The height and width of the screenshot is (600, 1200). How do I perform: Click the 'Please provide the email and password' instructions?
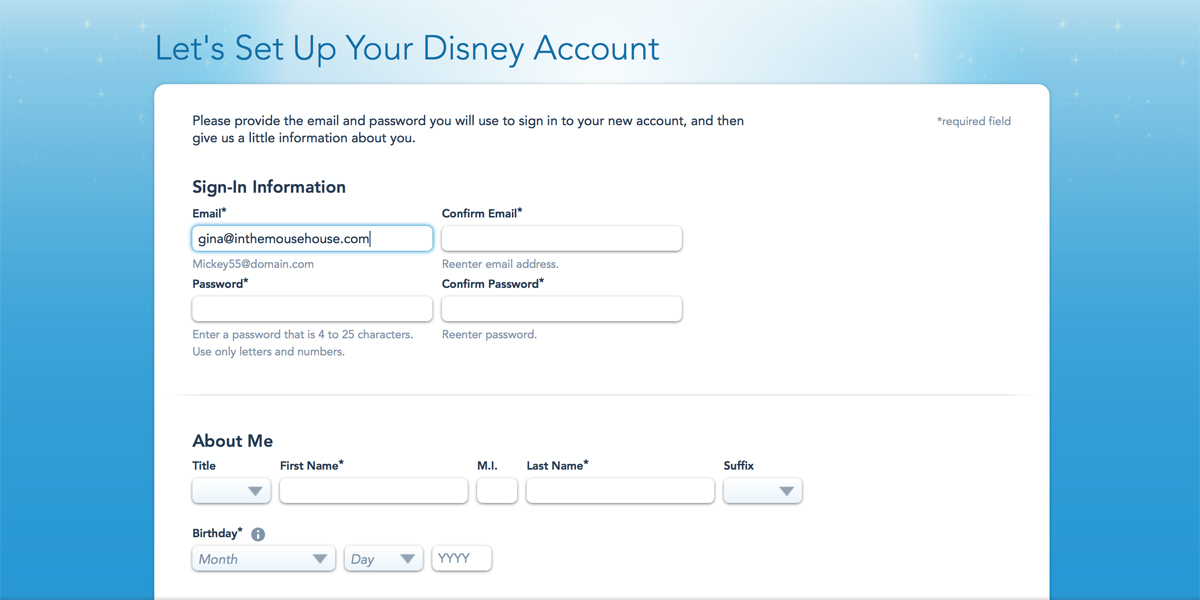point(468,129)
